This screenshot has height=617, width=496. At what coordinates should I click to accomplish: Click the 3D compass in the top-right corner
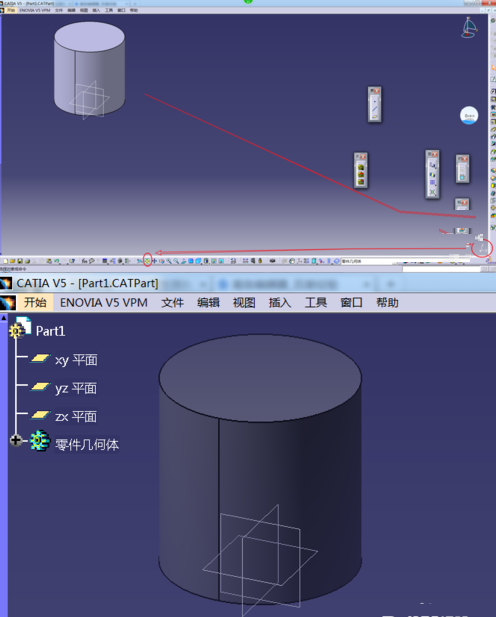468,28
